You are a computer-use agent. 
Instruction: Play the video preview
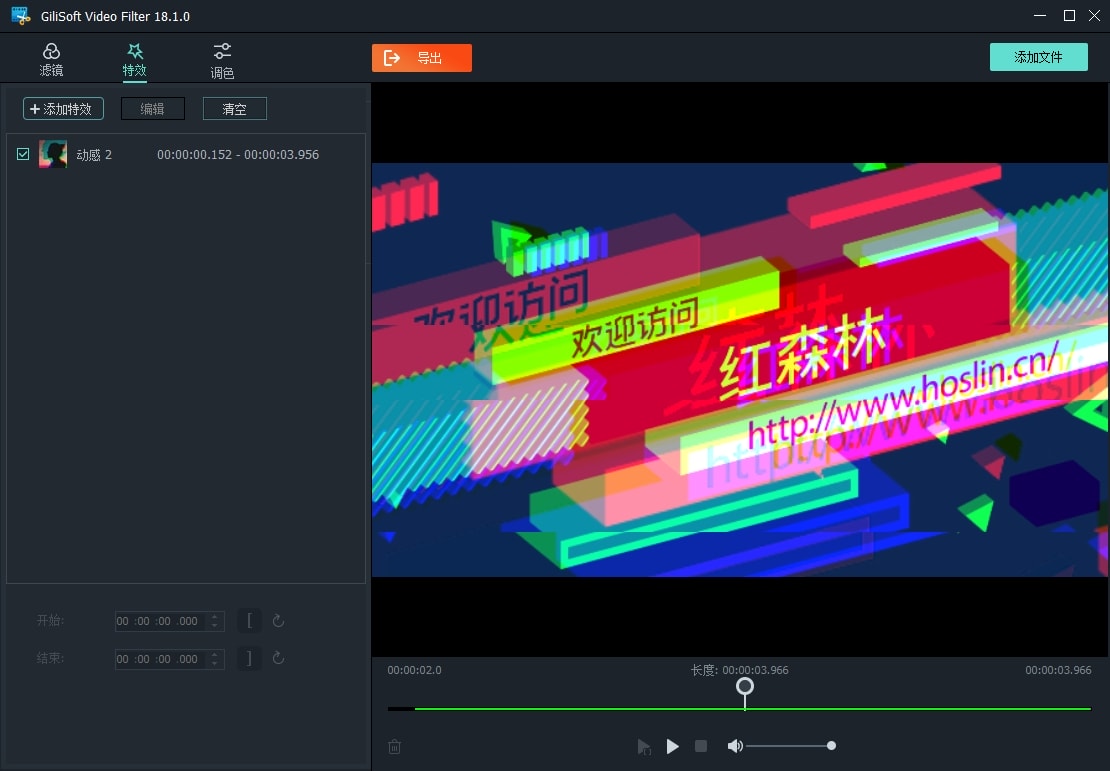point(673,746)
